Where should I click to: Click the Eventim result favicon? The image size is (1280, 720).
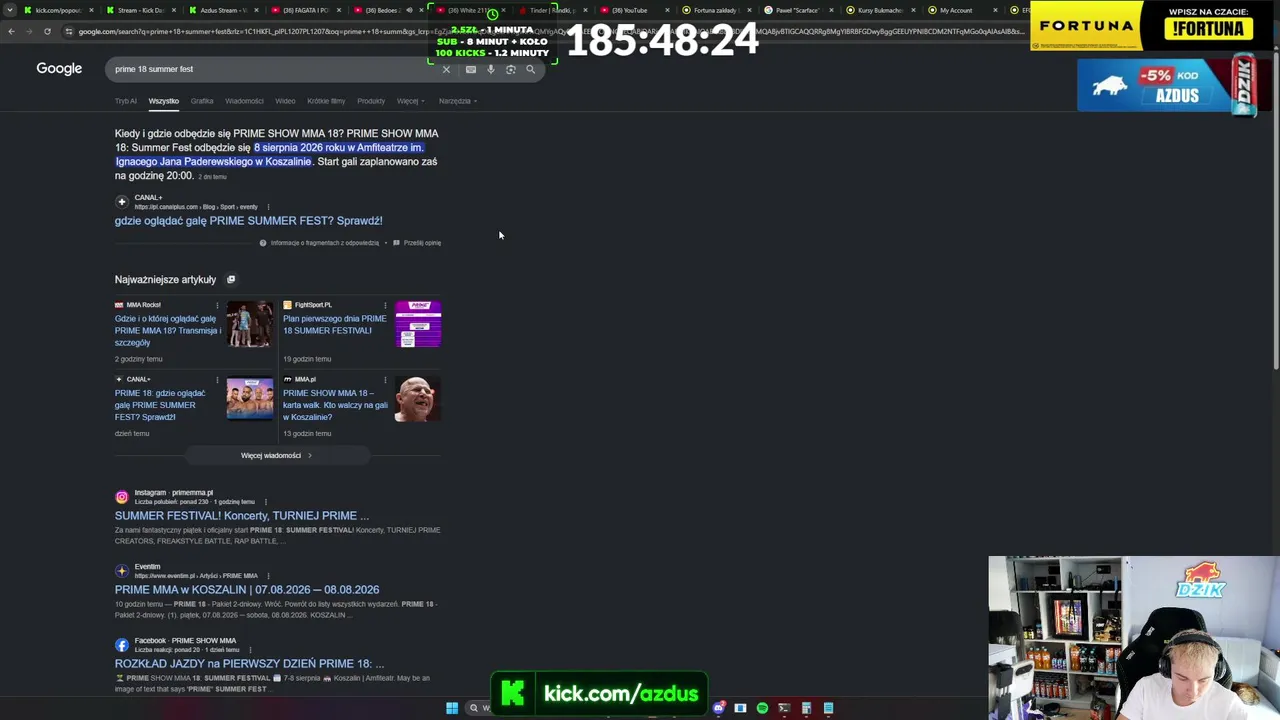122,571
